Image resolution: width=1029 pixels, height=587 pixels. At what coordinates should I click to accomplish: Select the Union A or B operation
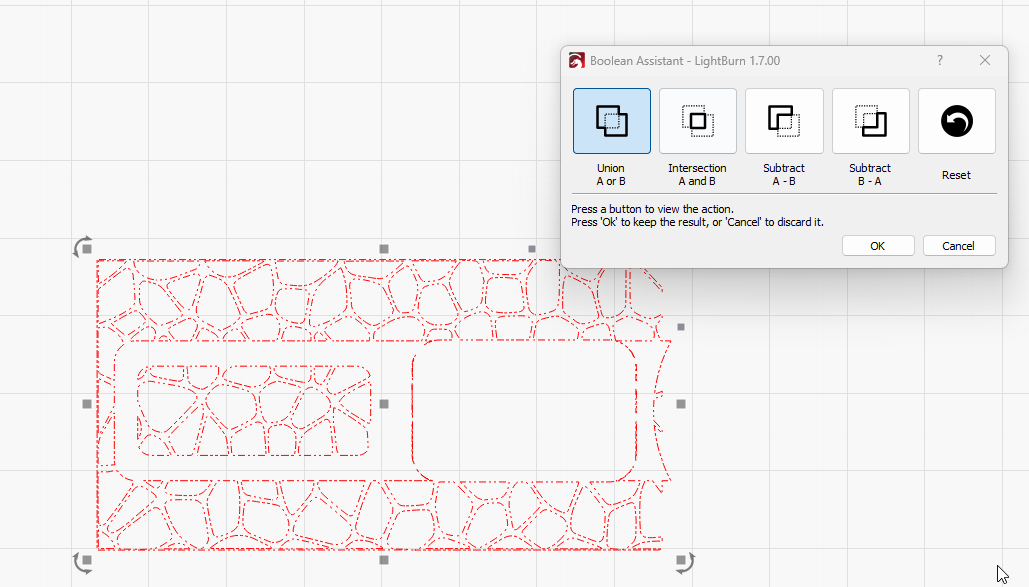click(x=612, y=121)
